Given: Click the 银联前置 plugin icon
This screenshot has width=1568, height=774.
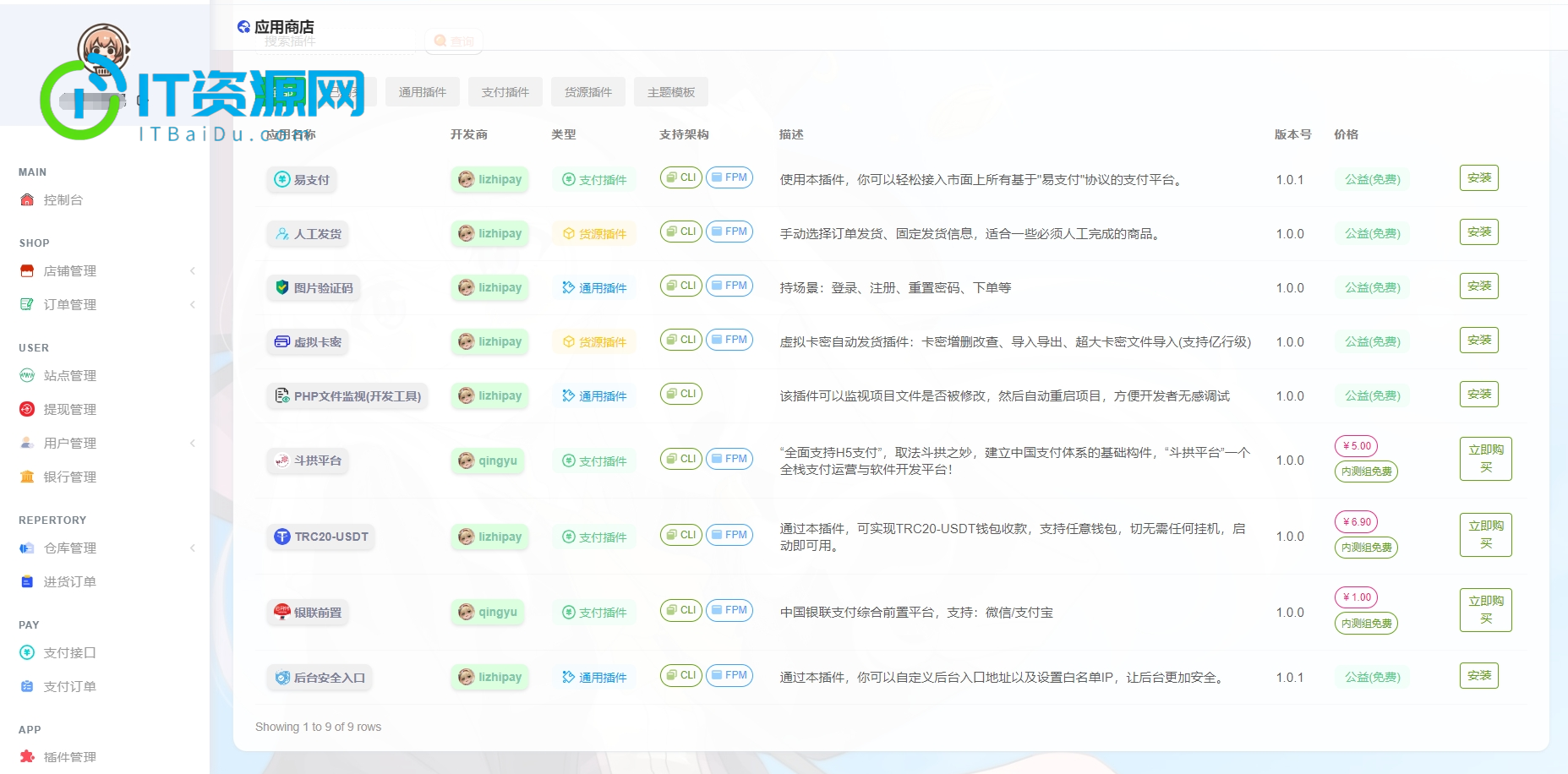Looking at the screenshot, I should coord(282,612).
